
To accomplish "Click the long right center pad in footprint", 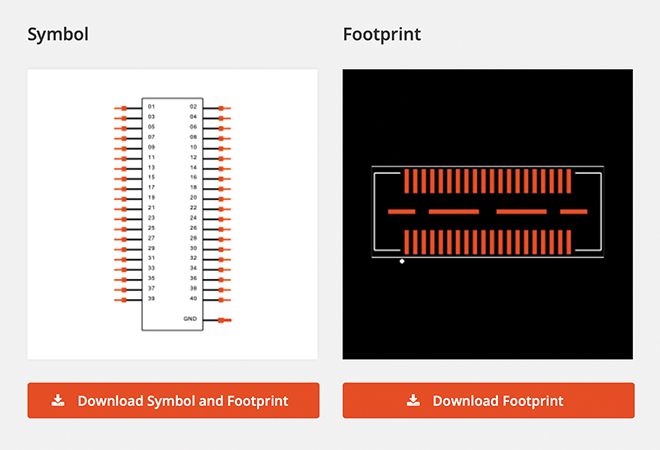I will (x=521, y=211).
